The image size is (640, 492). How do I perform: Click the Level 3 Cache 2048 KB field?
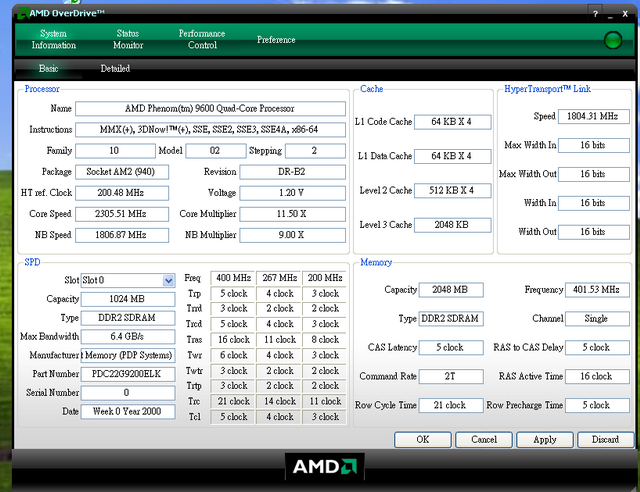coord(452,225)
